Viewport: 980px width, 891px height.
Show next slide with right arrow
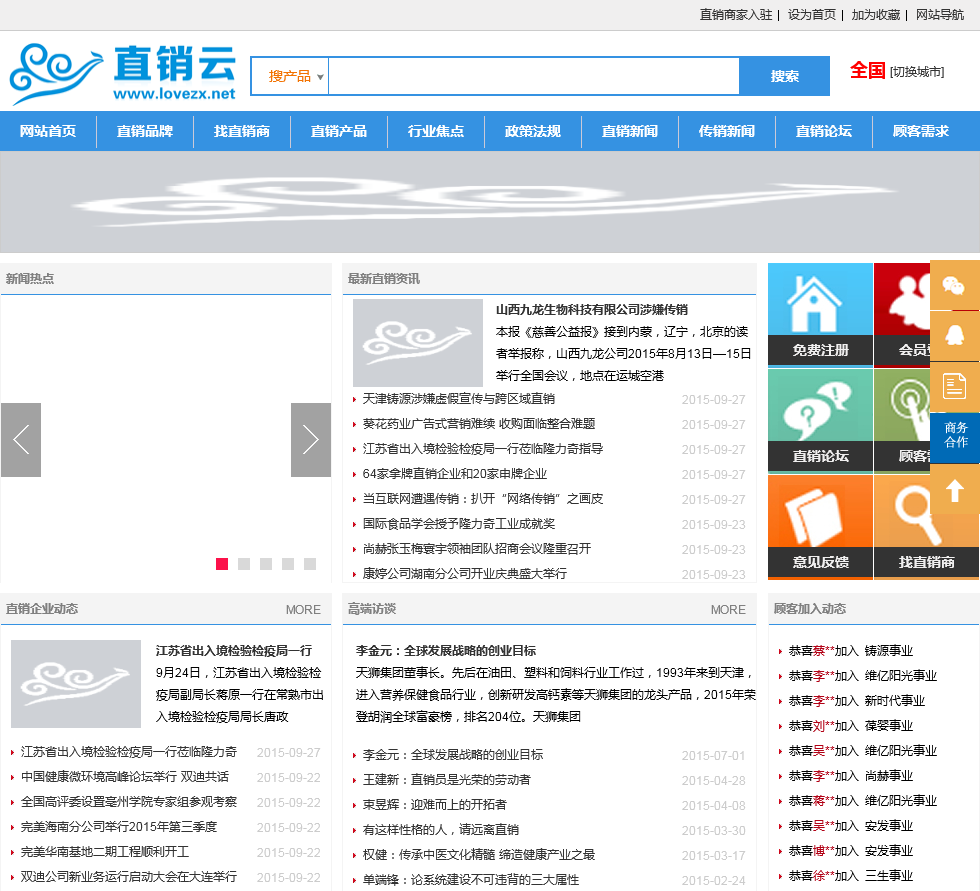311,440
